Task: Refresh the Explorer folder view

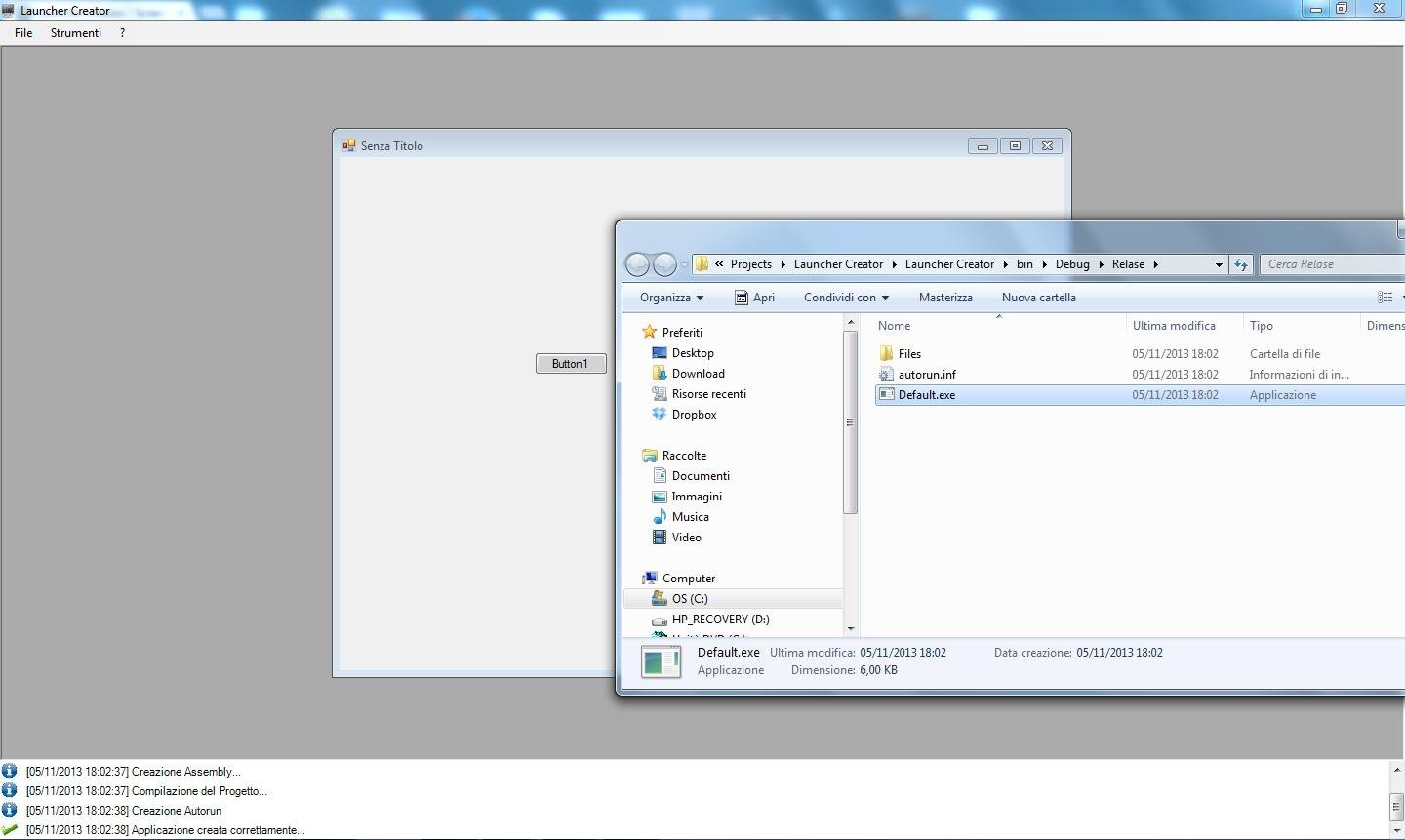Action: pos(1241,264)
